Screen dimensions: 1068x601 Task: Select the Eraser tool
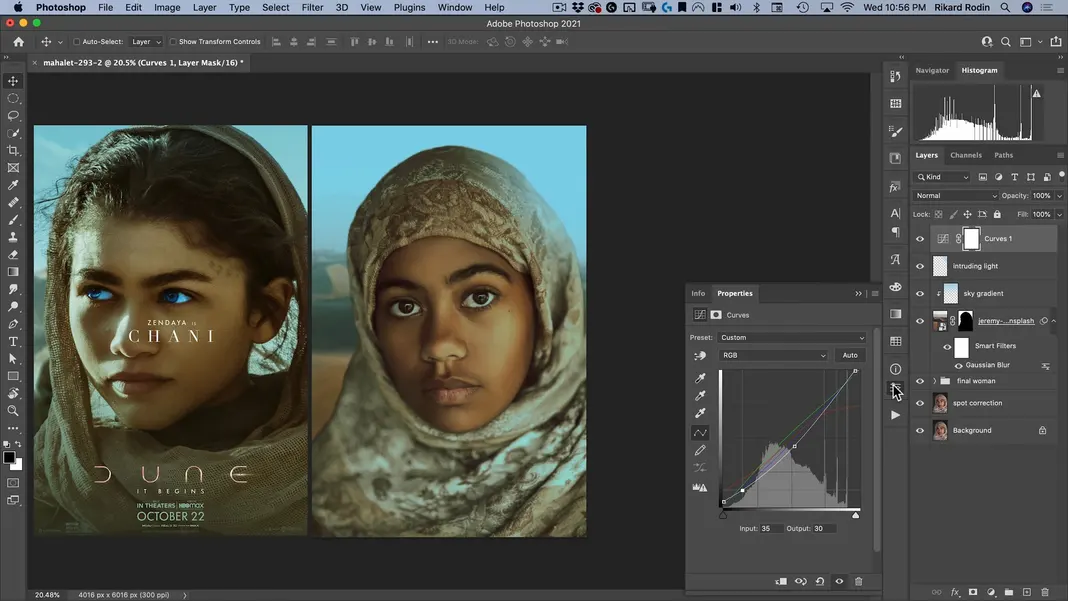(x=13, y=255)
